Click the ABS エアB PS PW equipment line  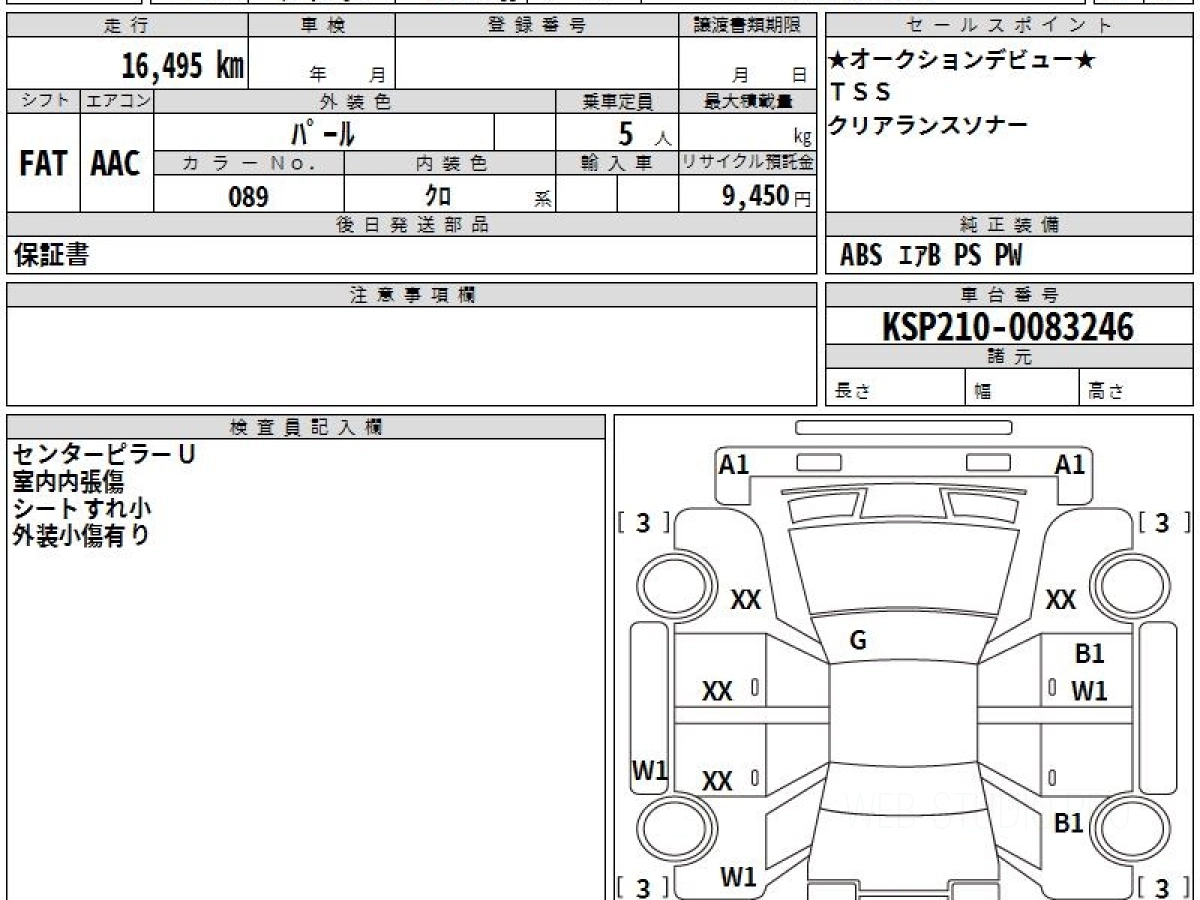(931, 256)
